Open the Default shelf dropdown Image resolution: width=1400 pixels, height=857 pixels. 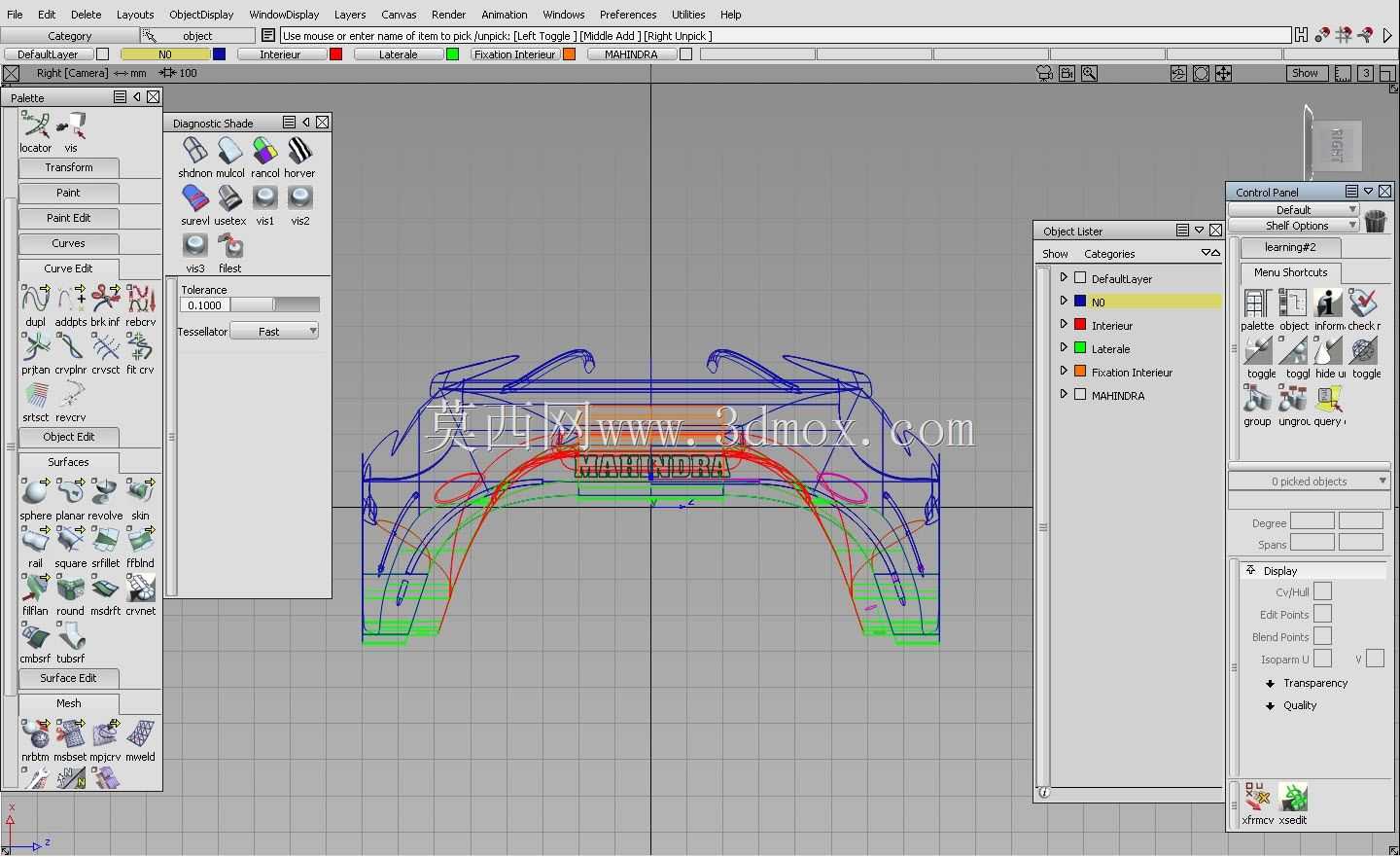tap(1293, 209)
